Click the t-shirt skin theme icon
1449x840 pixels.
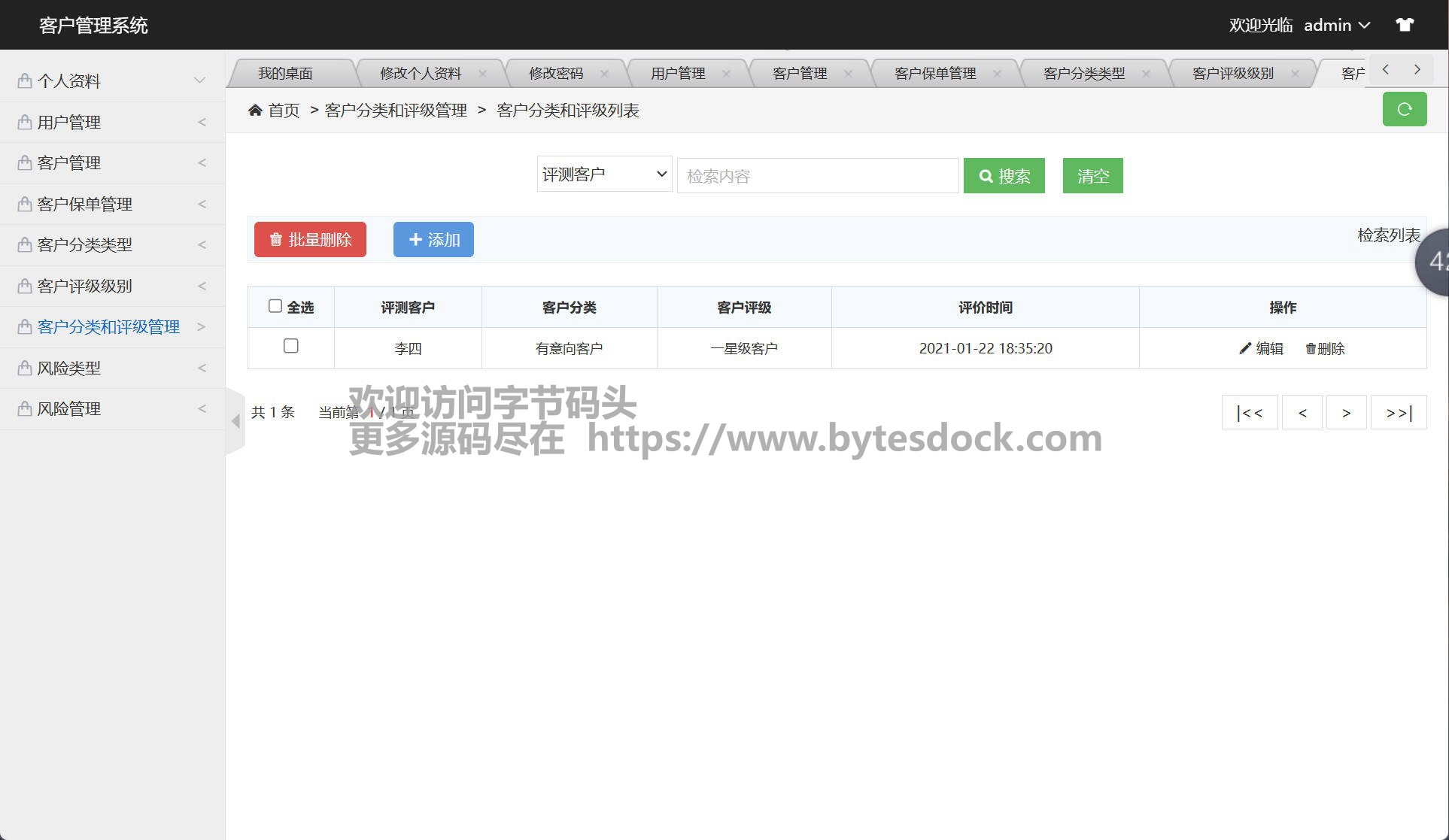(x=1404, y=25)
